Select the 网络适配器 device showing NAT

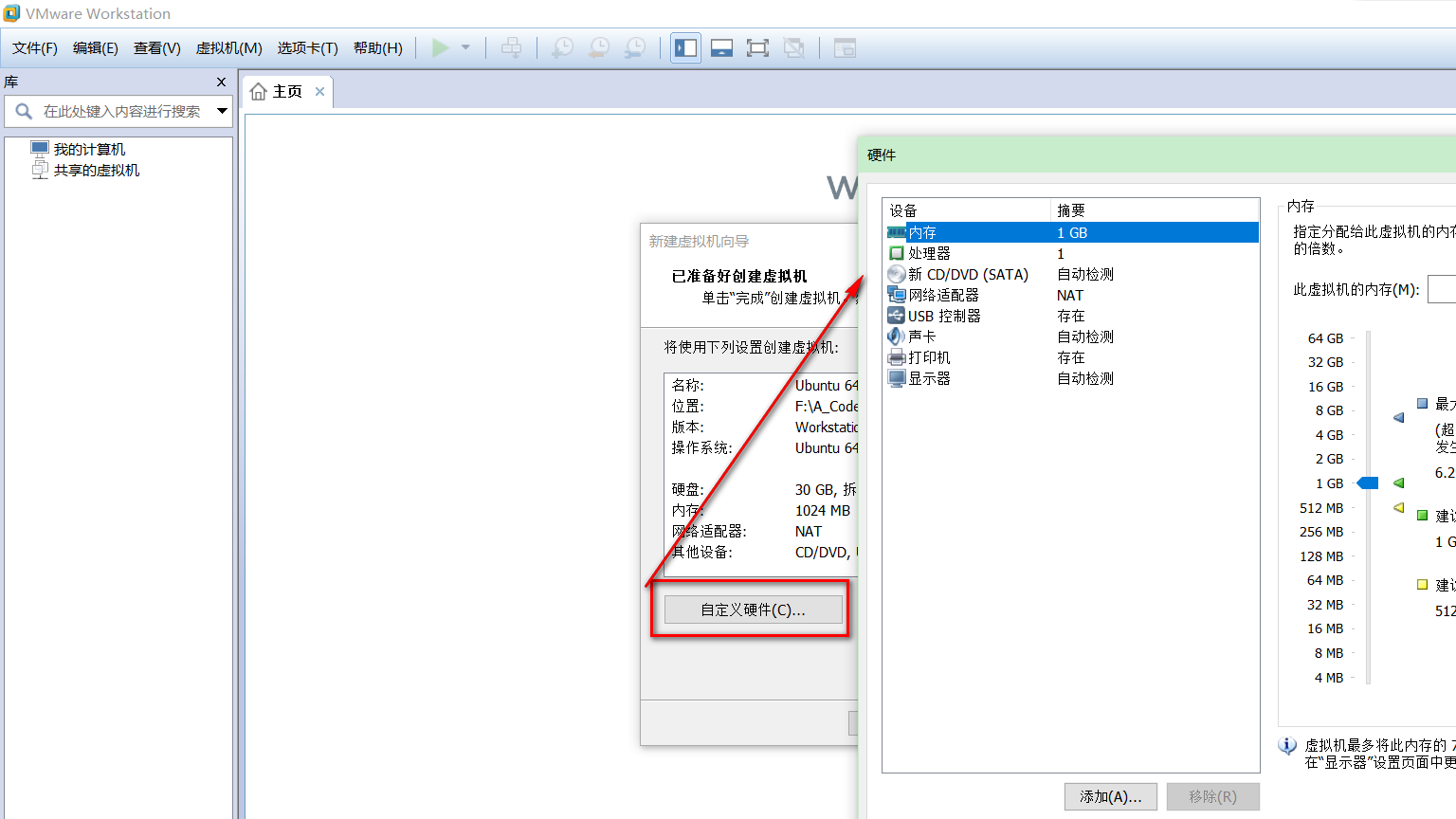948,295
